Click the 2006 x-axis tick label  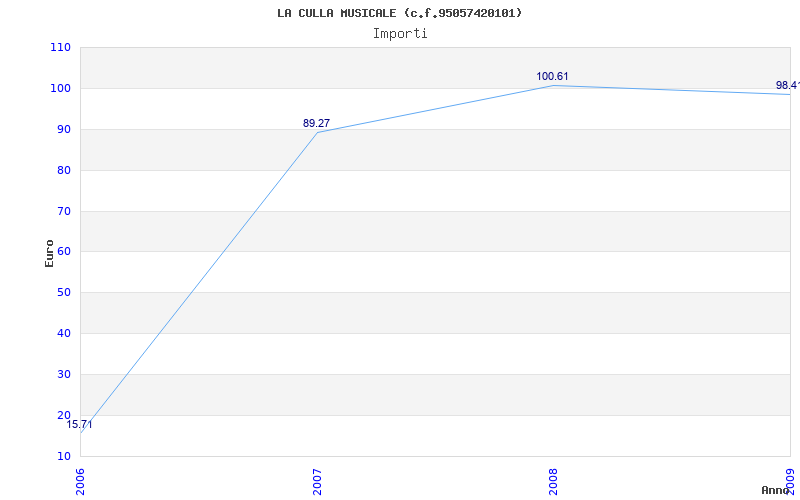(80, 480)
